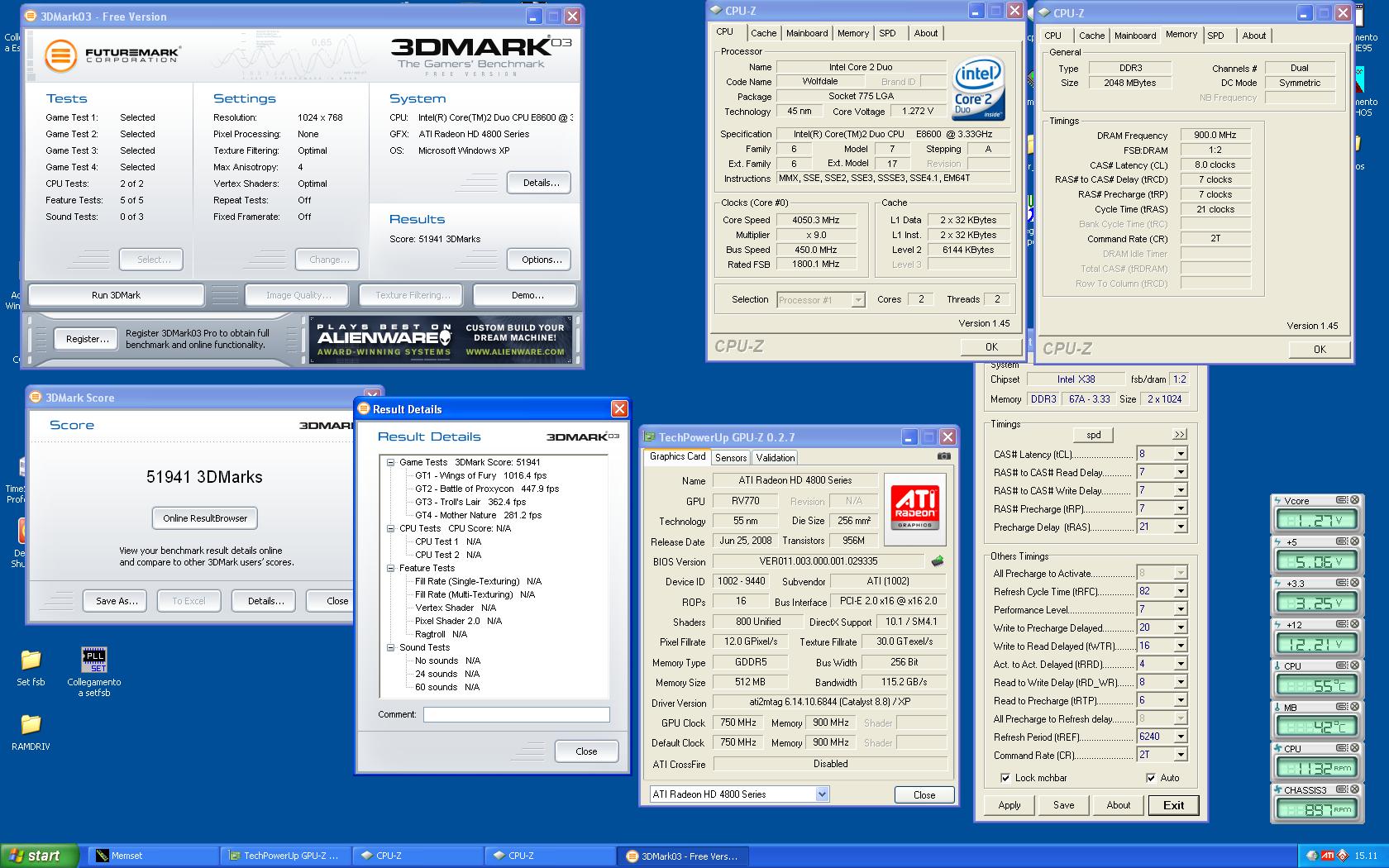Viewport: 1389px width, 868px height.
Task: Open the Windows start menu
Action: coord(39,856)
